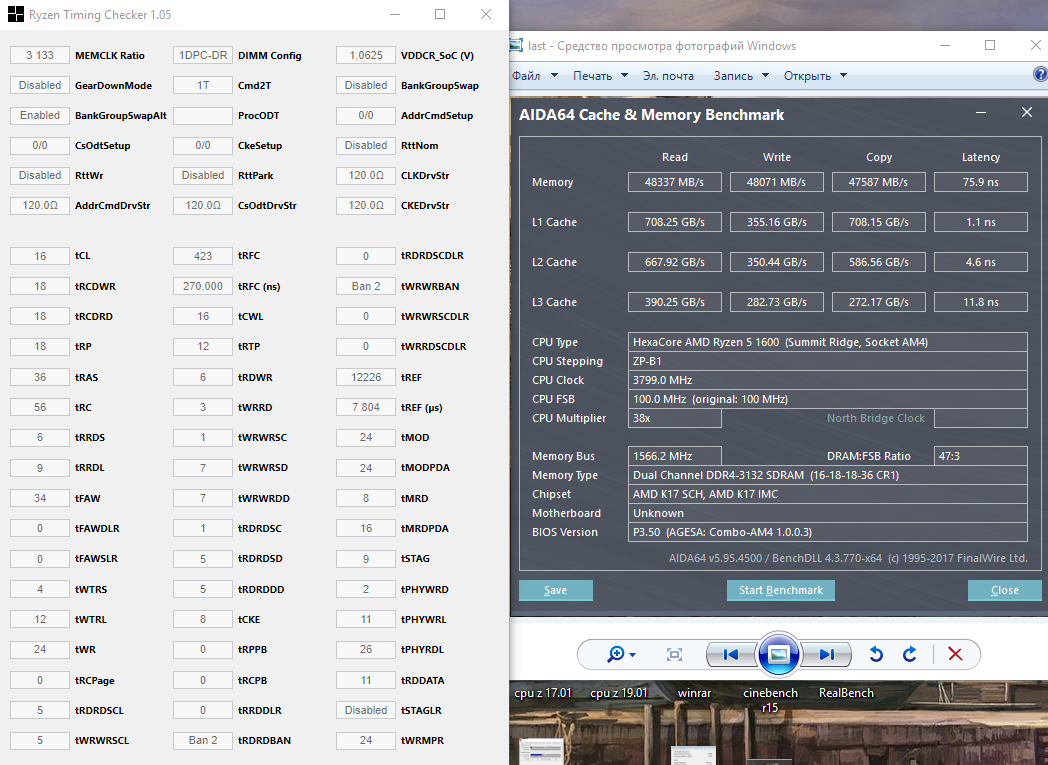
Task: Click the CPU Type field in AIDA64
Action: [827, 342]
